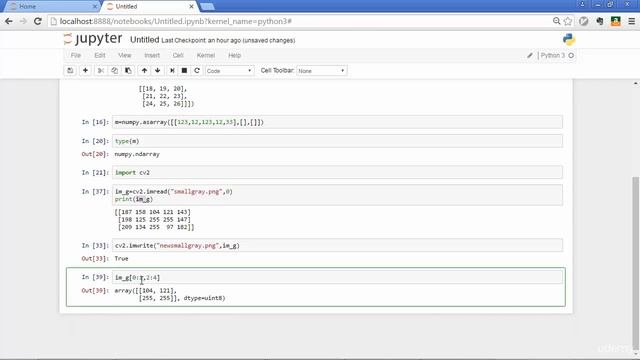Restart the kernel icon
Screen dimensions: 640x360
(197, 71)
